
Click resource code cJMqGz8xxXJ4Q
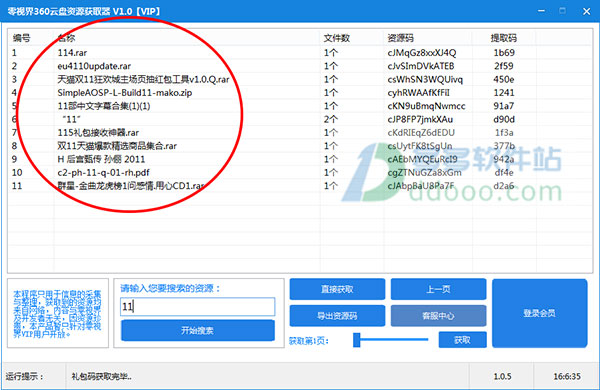coord(422,52)
